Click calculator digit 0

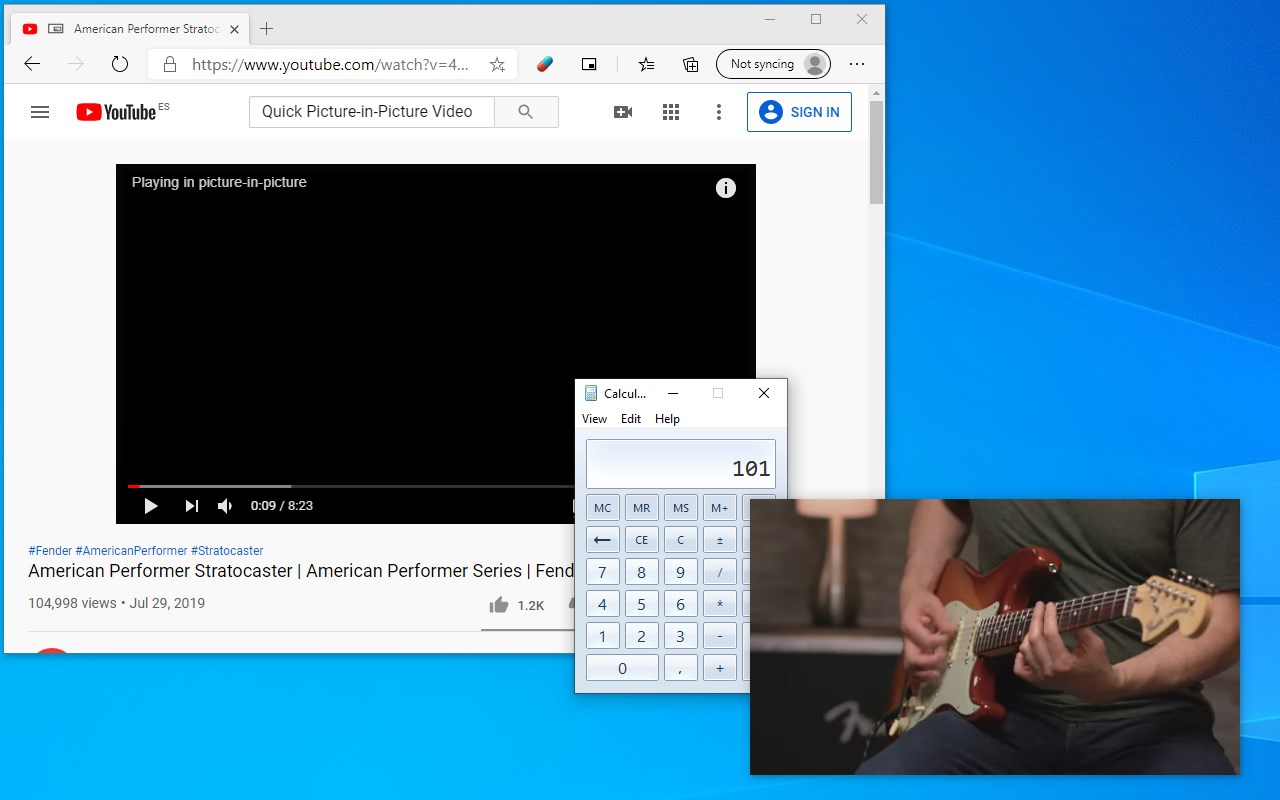pos(622,668)
